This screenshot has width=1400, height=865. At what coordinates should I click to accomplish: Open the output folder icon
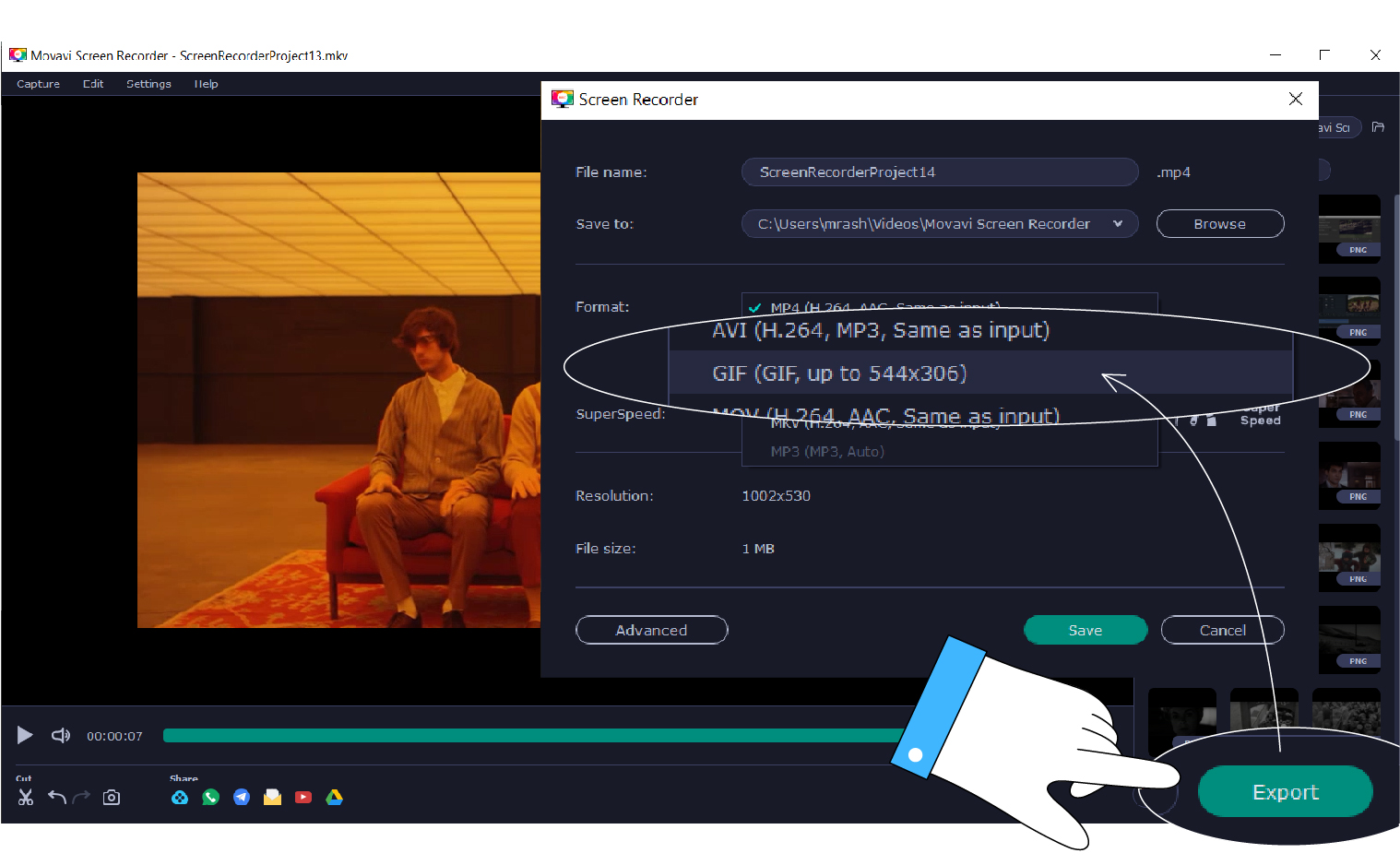click(x=1378, y=127)
